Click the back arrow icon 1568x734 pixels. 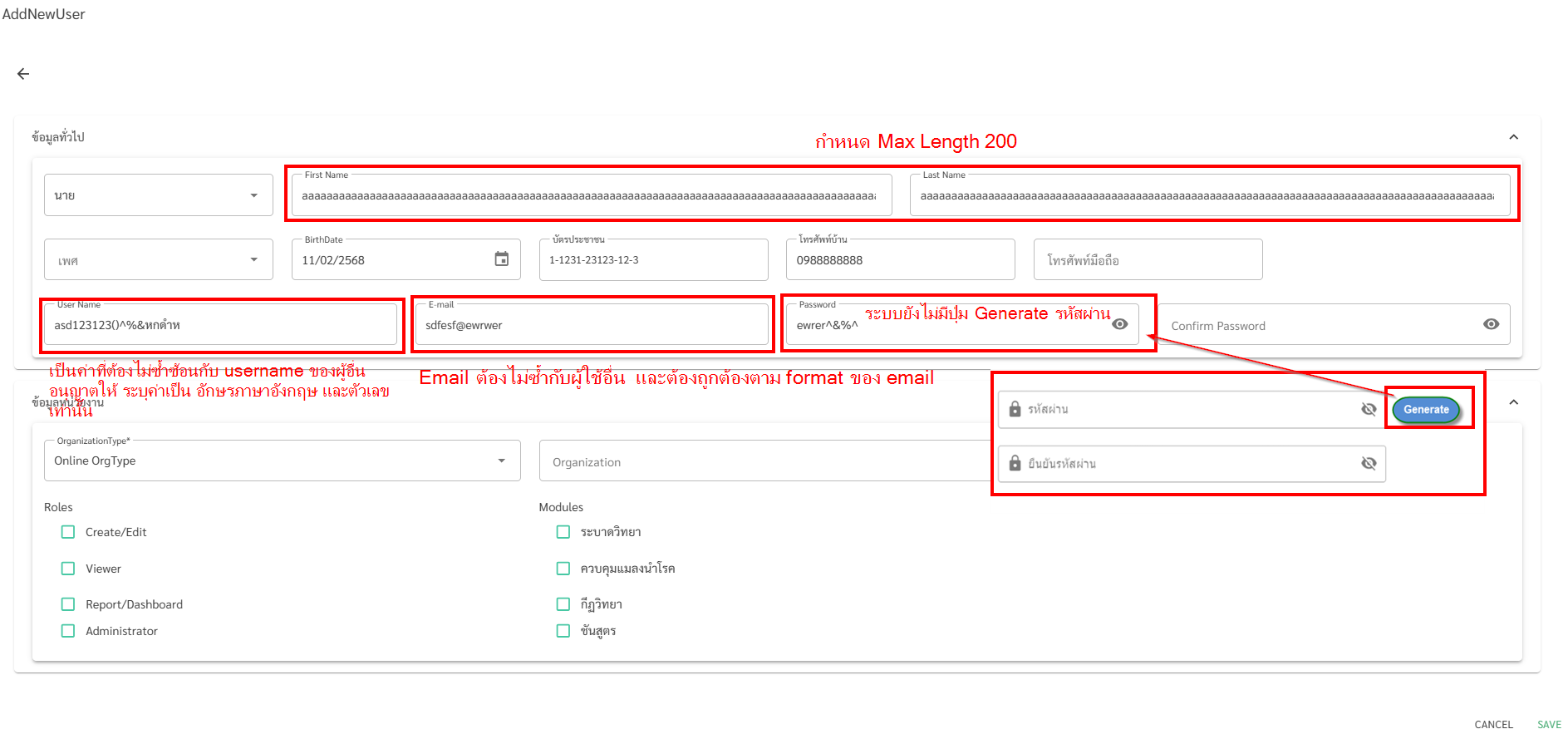click(x=23, y=74)
